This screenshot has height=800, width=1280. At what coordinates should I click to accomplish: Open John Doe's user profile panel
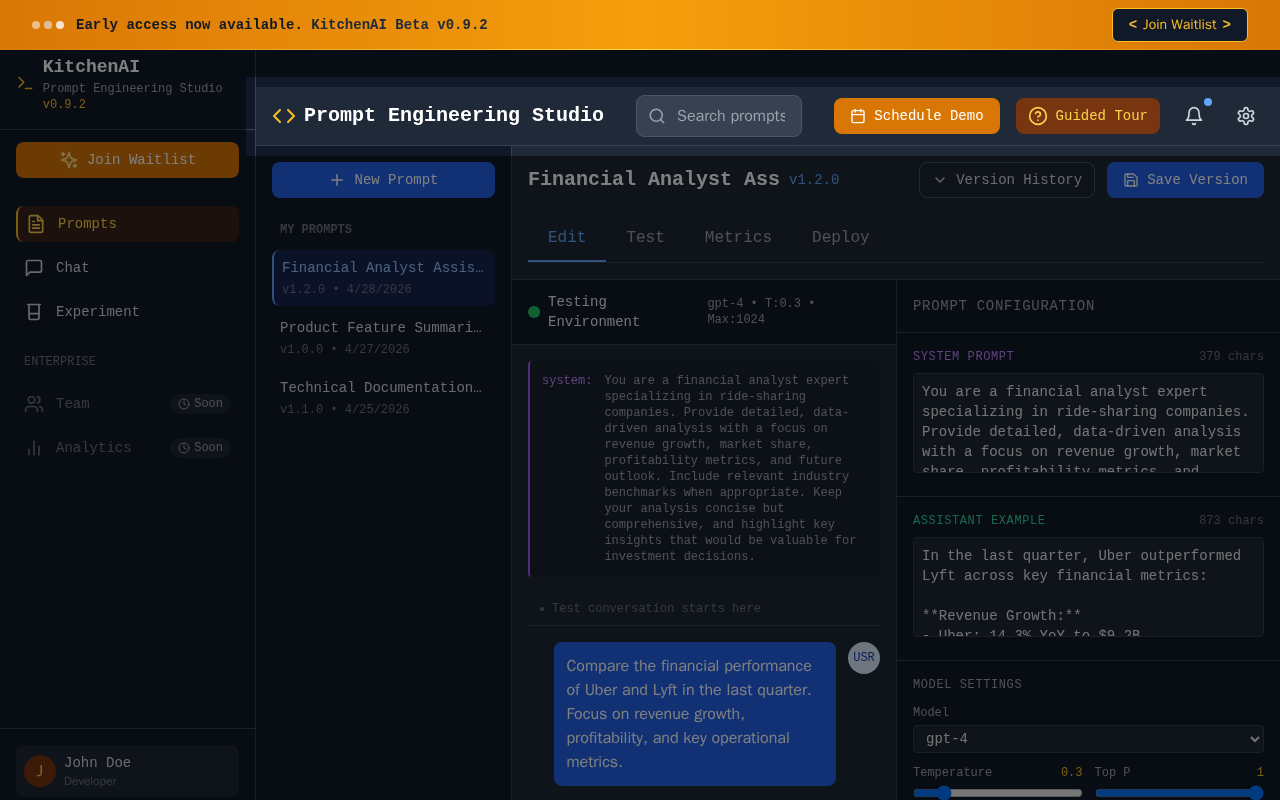(127, 771)
